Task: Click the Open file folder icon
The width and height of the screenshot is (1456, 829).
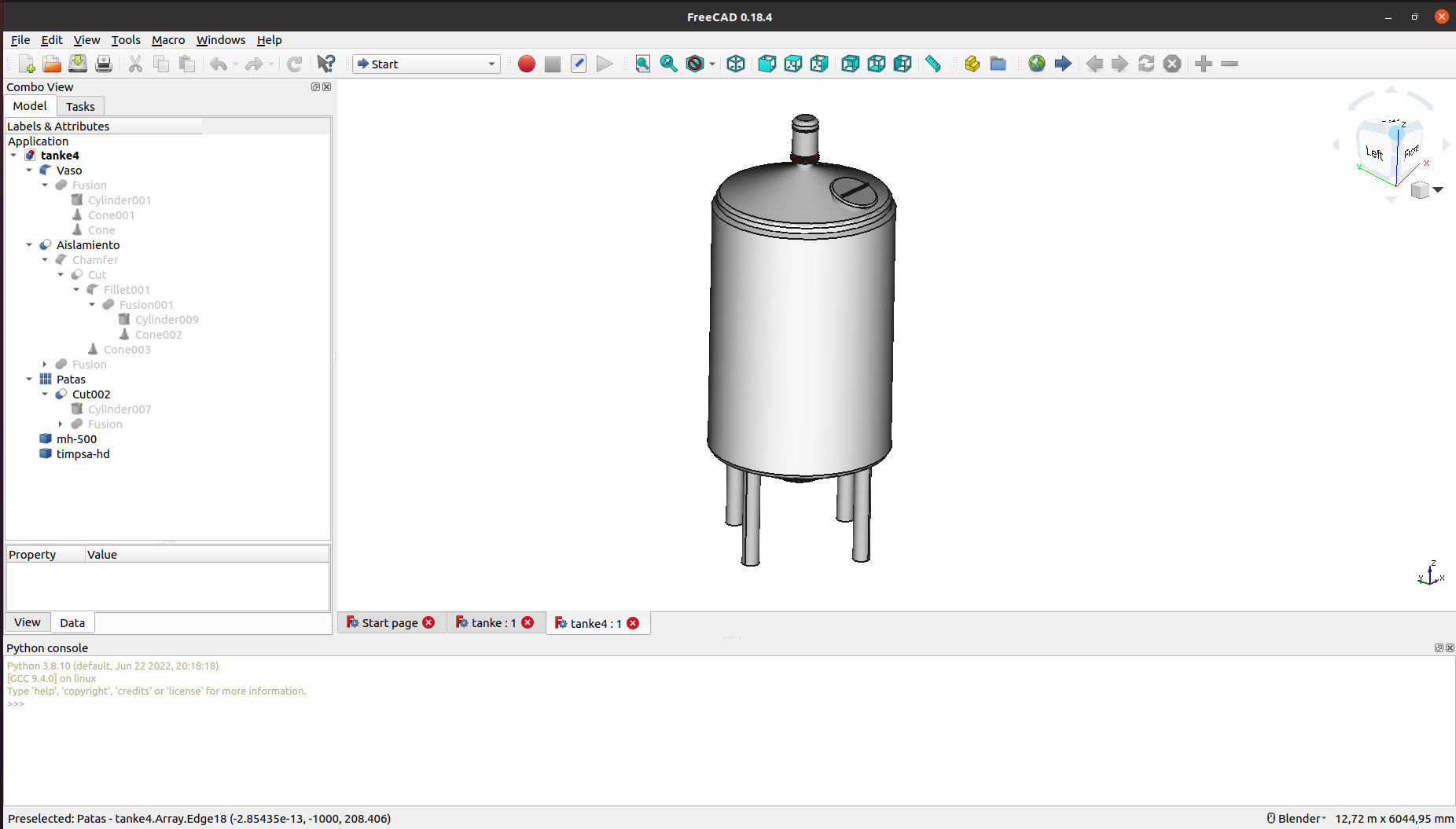Action: click(52, 64)
